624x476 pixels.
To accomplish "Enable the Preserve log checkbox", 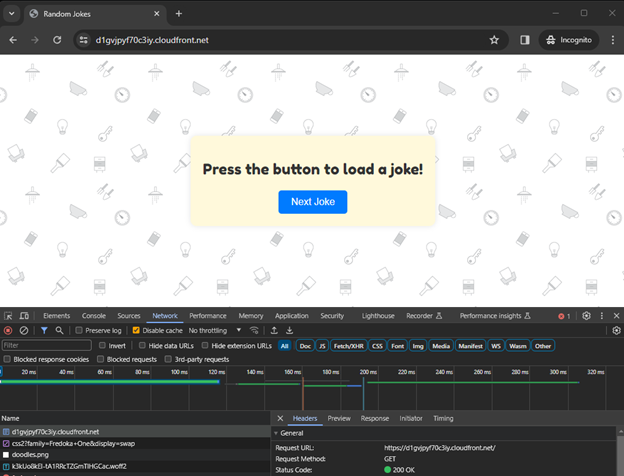I will pyautogui.click(x=79, y=330).
